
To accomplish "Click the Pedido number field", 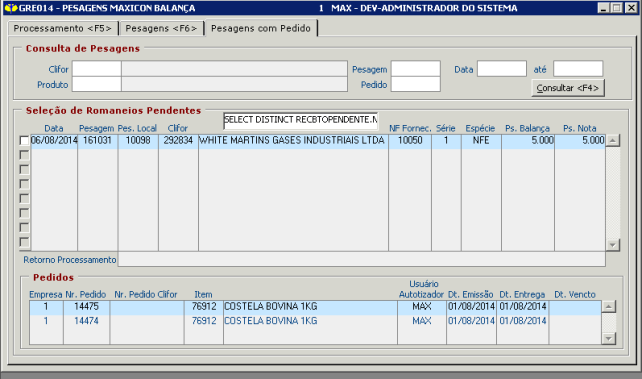I will (x=416, y=84).
